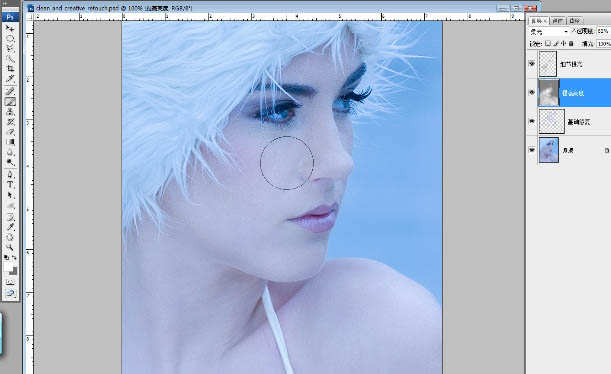
Task: Select the Lasso tool
Action: (x=10, y=48)
